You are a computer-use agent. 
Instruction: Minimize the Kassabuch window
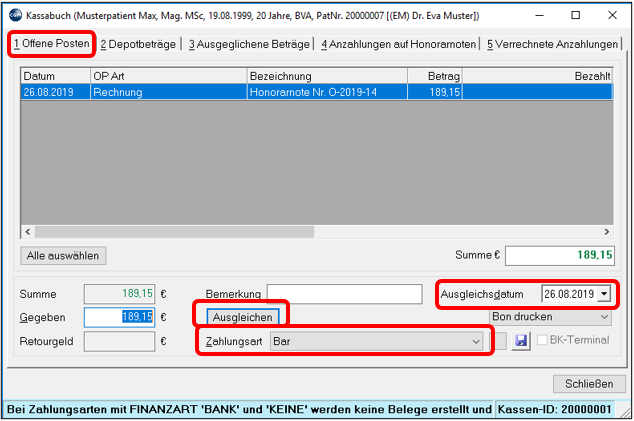(x=539, y=15)
